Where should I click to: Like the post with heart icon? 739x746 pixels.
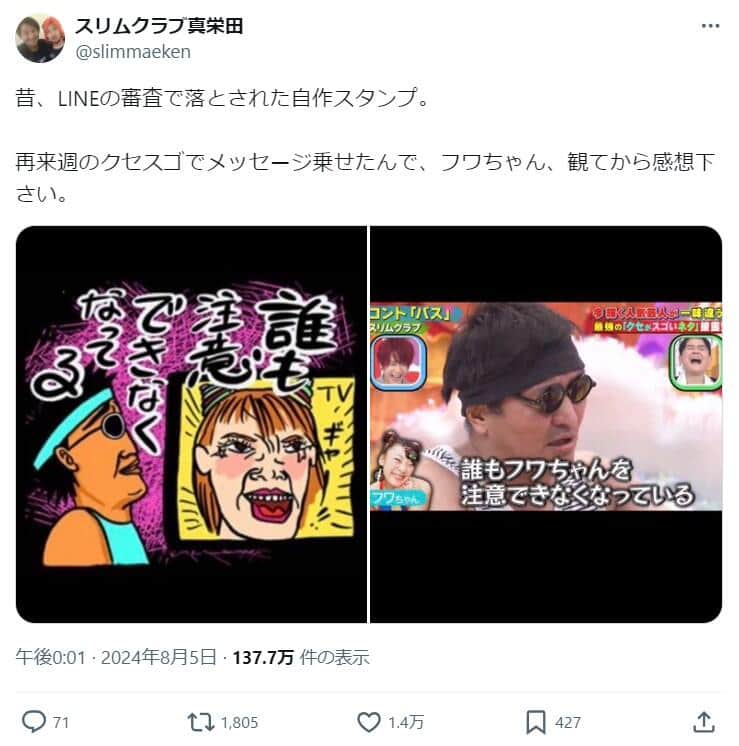click(x=369, y=722)
